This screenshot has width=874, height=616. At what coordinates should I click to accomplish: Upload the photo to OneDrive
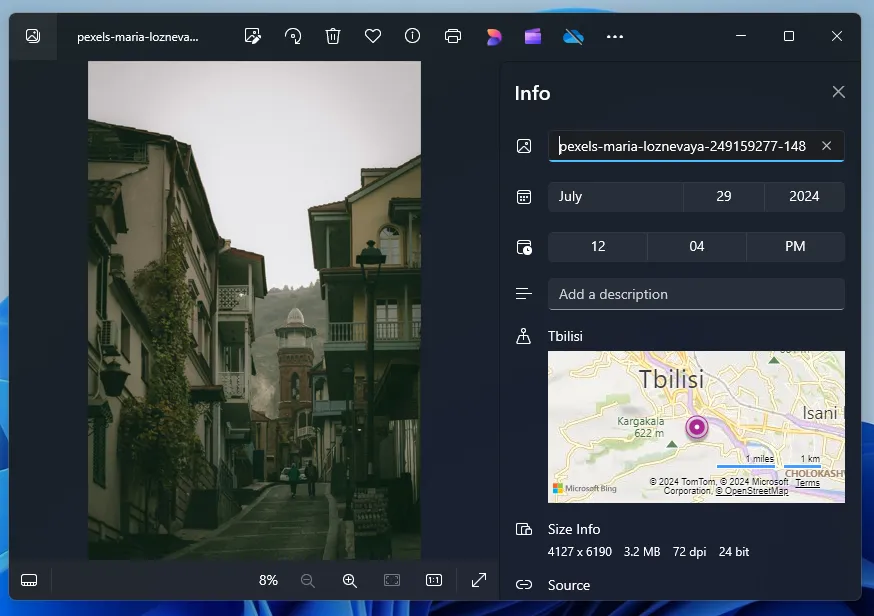click(572, 36)
